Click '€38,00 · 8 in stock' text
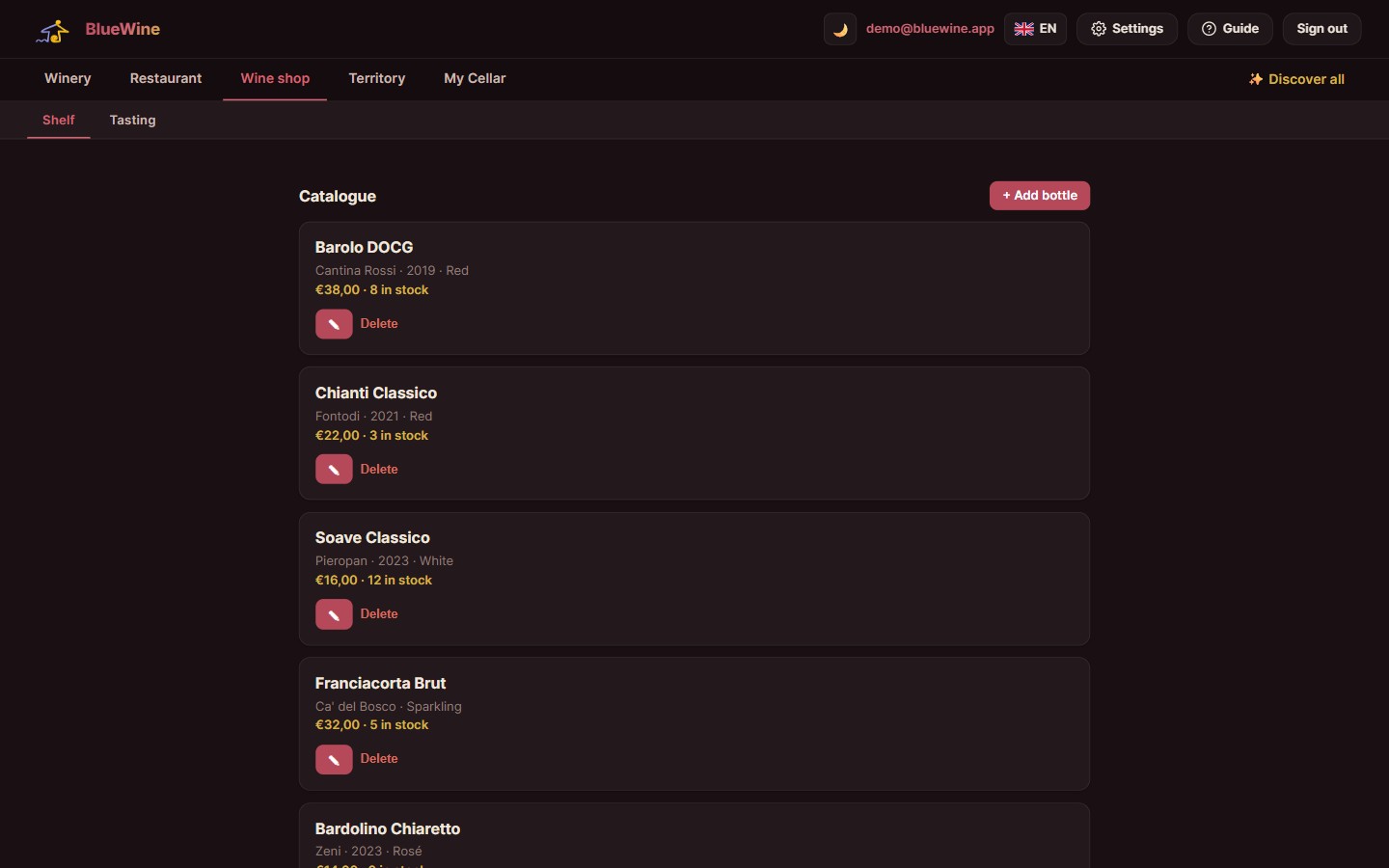The width and height of the screenshot is (1389, 868). 371,290
